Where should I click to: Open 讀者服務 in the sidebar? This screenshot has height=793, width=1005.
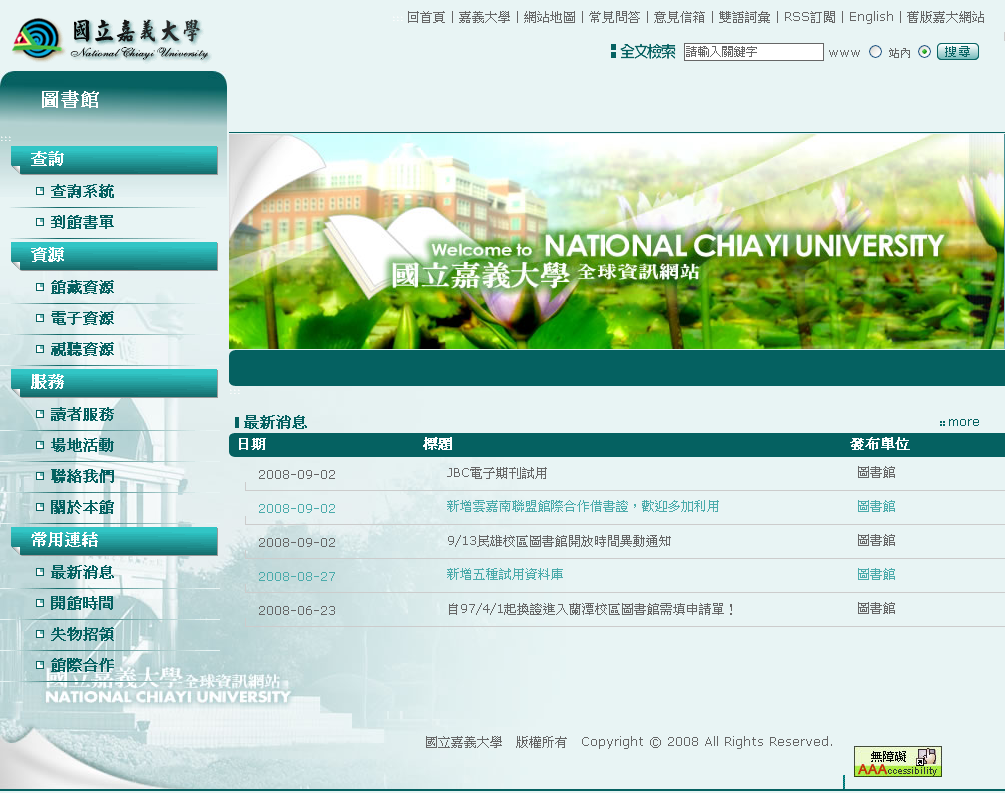(82, 414)
